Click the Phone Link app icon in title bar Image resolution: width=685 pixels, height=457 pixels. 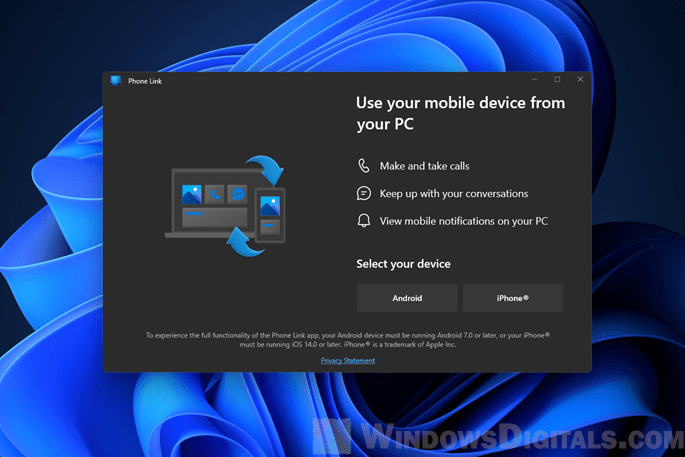click(x=115, y=80)
